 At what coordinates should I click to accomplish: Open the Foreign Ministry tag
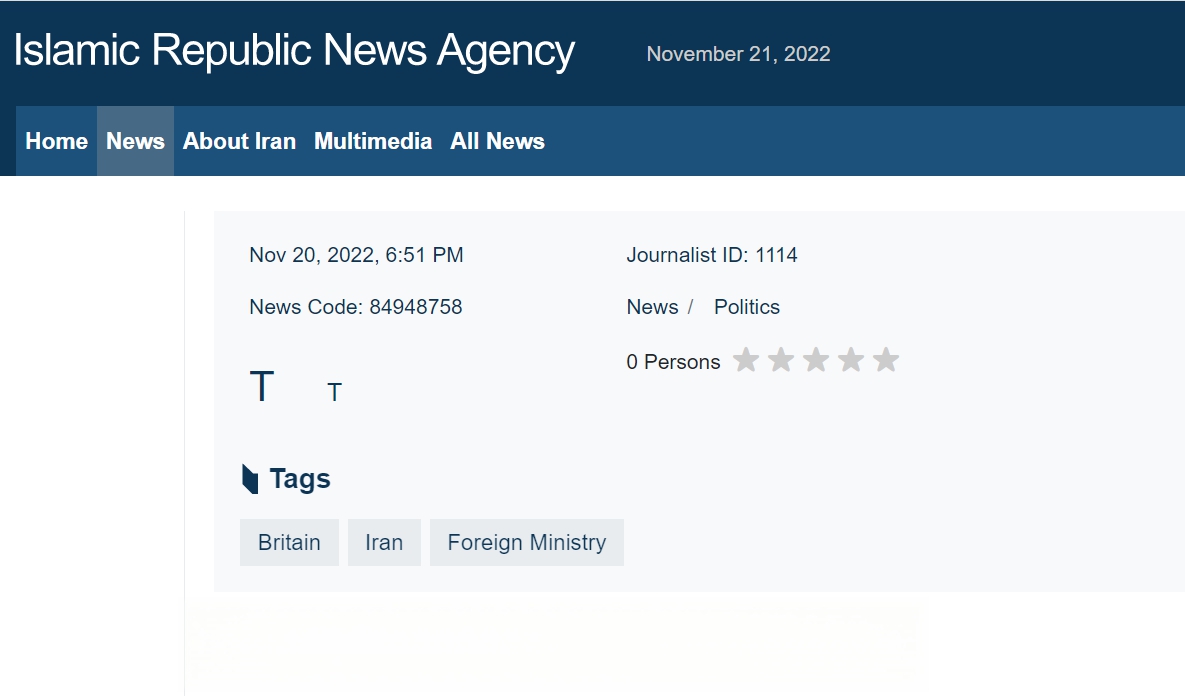coord(527,543)
